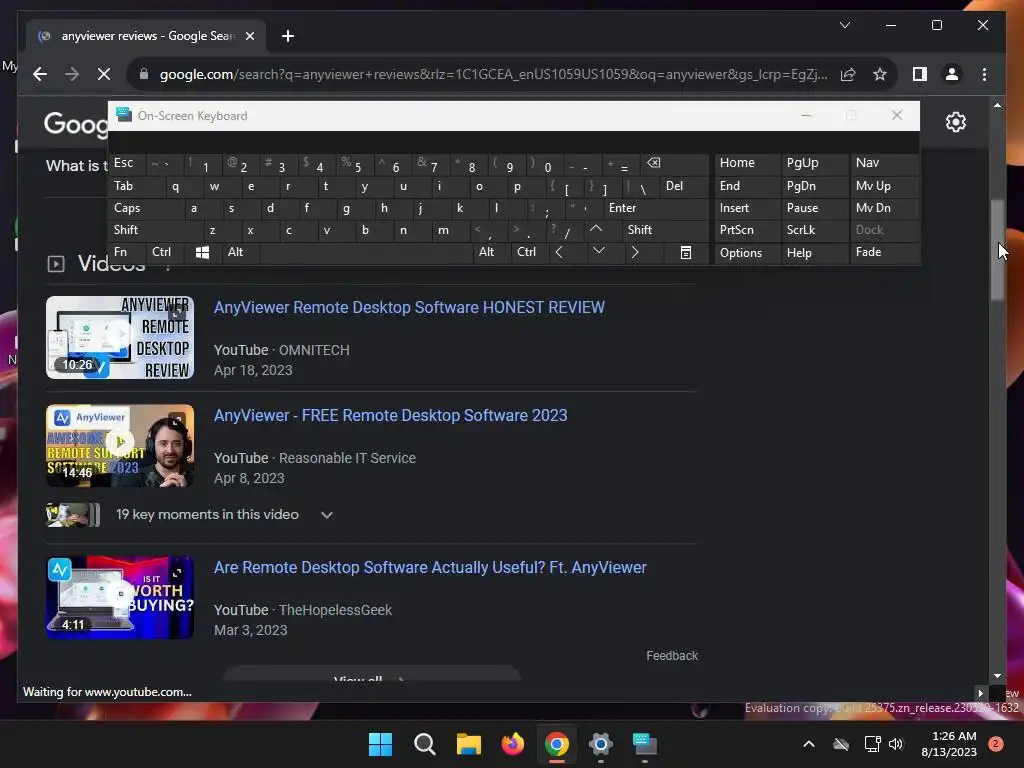Open Chrome side panel icon
The width and height of the screenshot is (1024, 768).
tap(920, 74)
